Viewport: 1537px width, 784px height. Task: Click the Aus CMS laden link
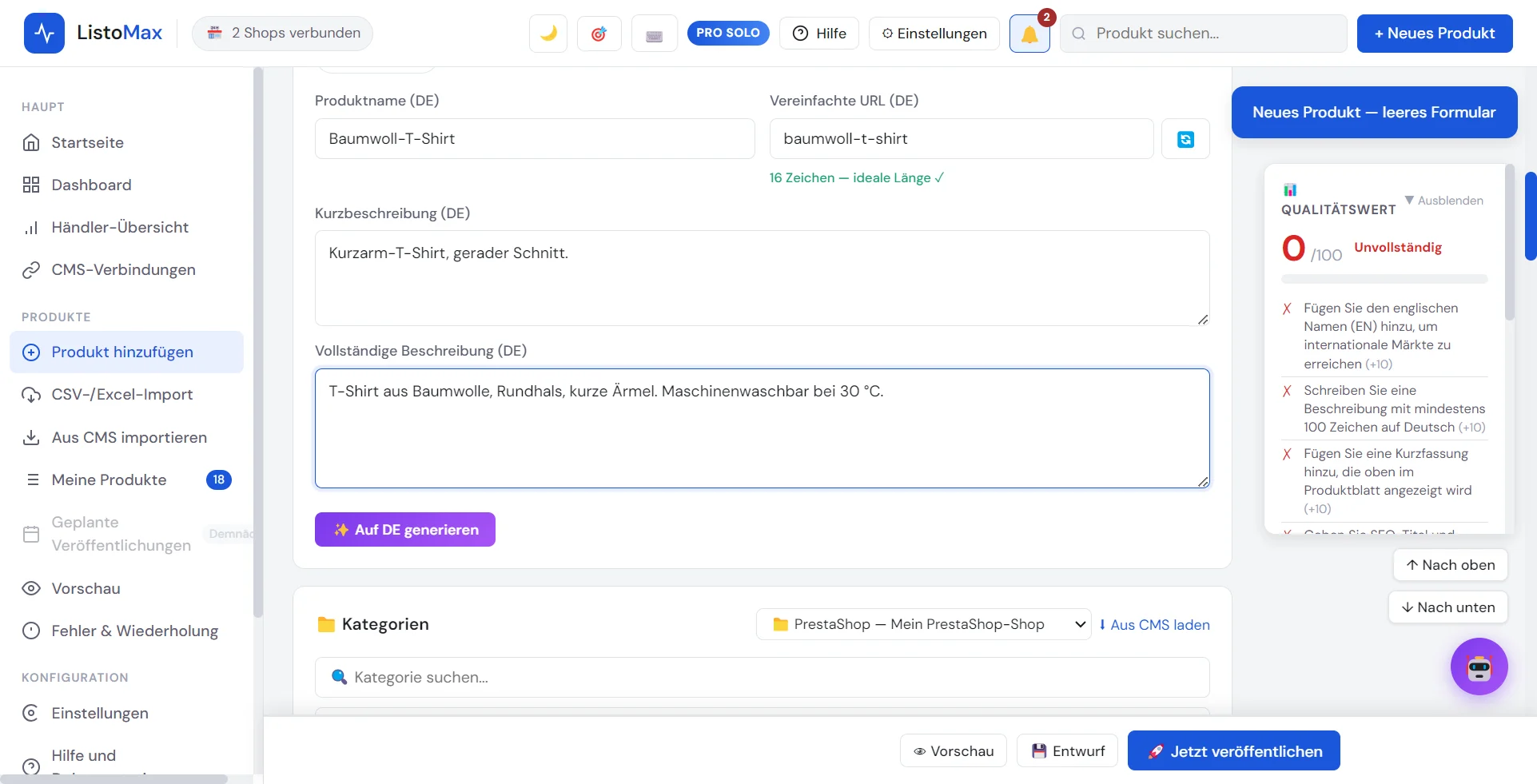(1154, 625)
